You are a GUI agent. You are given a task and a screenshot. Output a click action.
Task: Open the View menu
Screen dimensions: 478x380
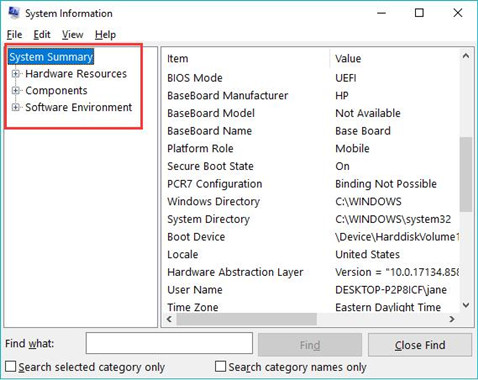[72, 34]
